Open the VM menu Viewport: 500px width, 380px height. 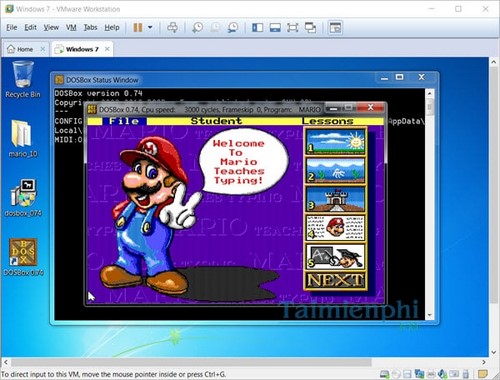tap(71, 27)
